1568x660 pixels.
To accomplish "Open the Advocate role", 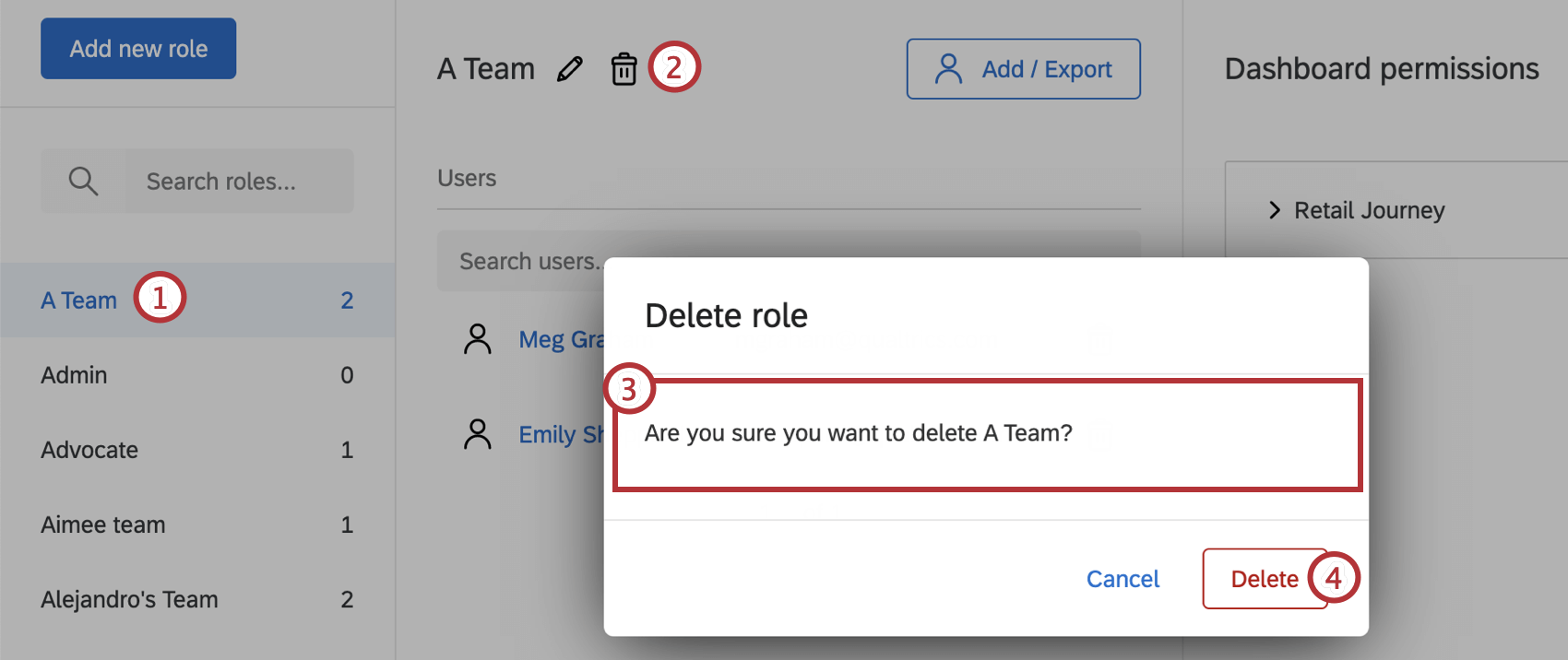I will pos(89,450).
